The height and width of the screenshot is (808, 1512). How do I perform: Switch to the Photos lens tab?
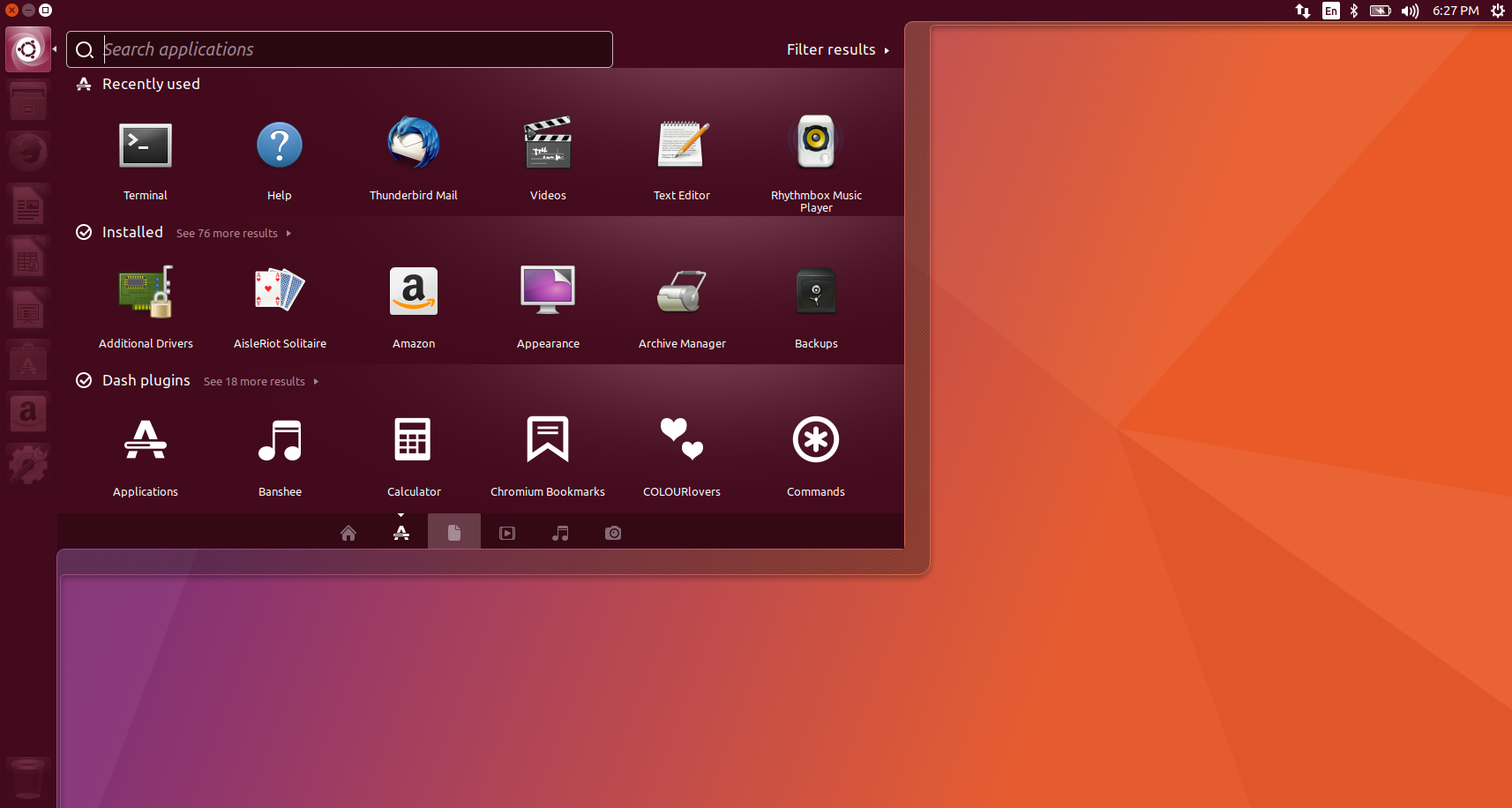coord(613,533)
